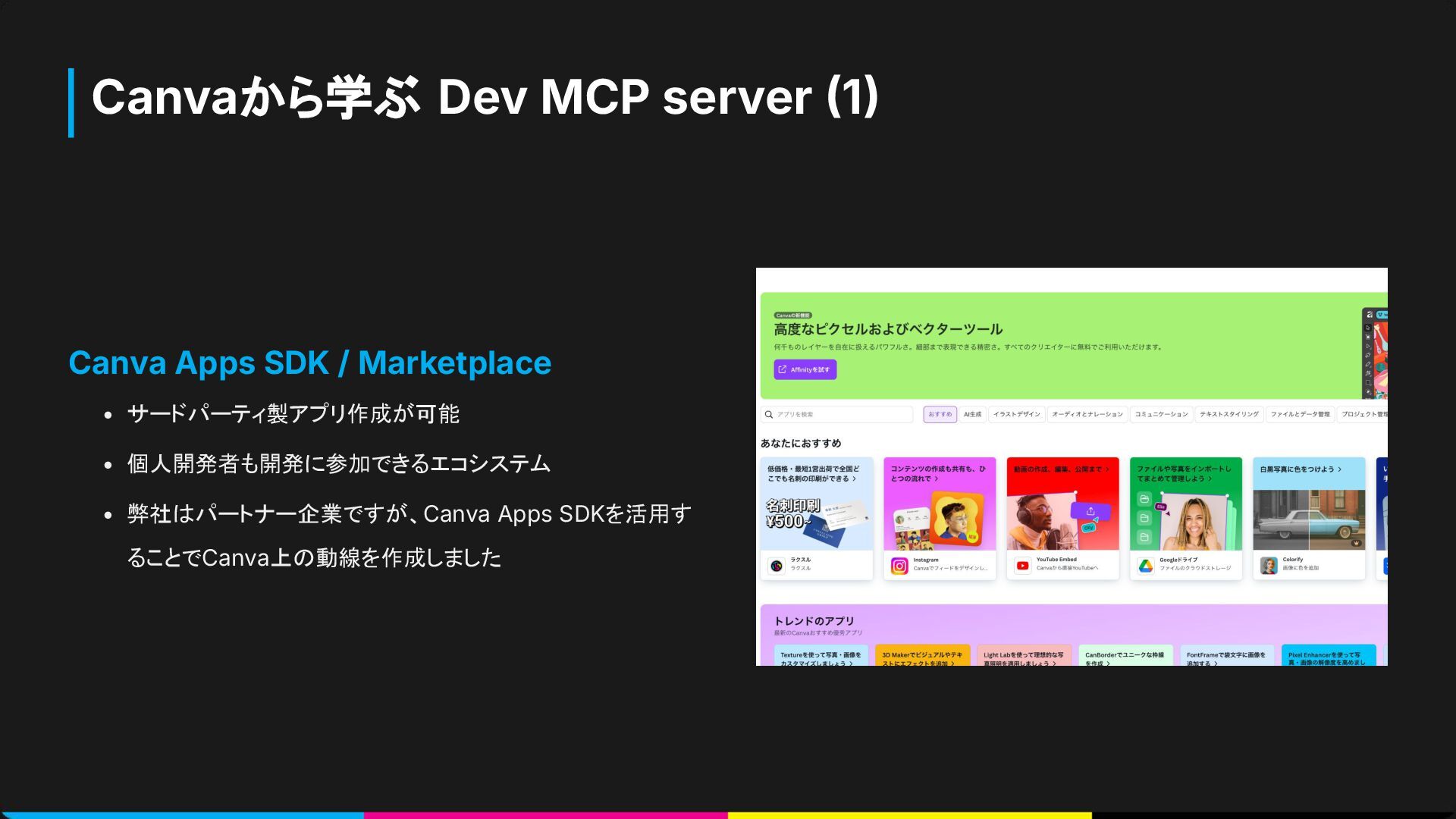Select テキストスタイリング category tab

(1228, 415)
